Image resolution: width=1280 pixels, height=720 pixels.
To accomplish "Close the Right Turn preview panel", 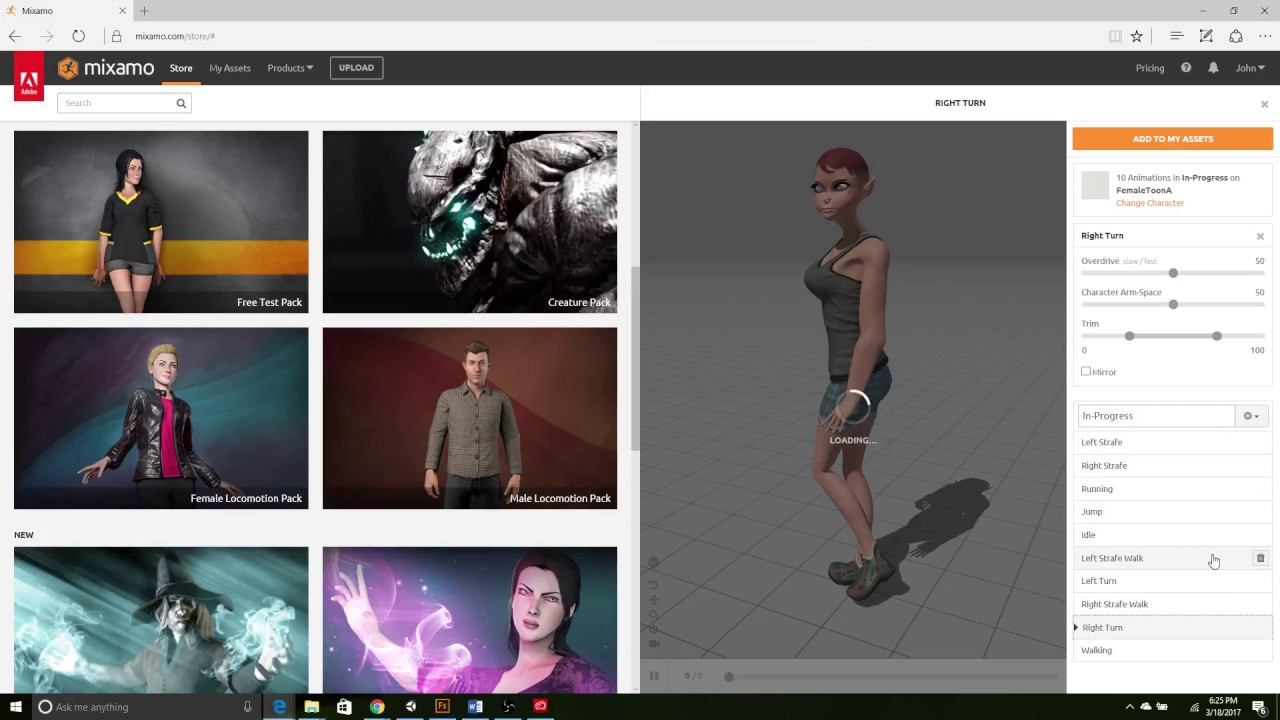I will pyautogui.click(x=1264, y=104).
